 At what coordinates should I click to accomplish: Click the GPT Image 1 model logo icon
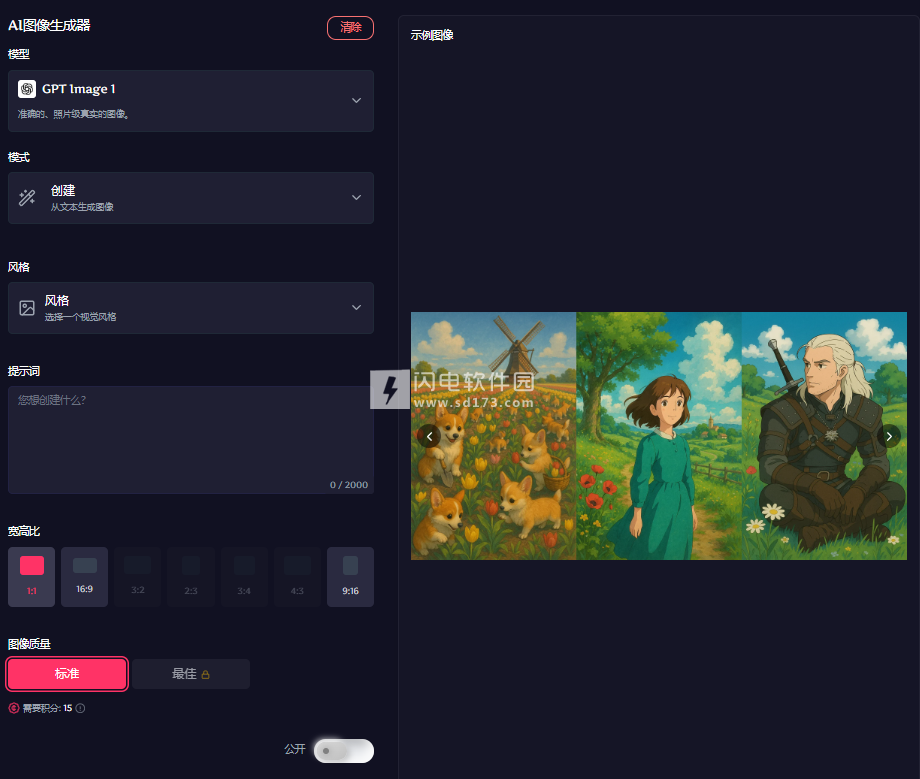click(27, 89)
